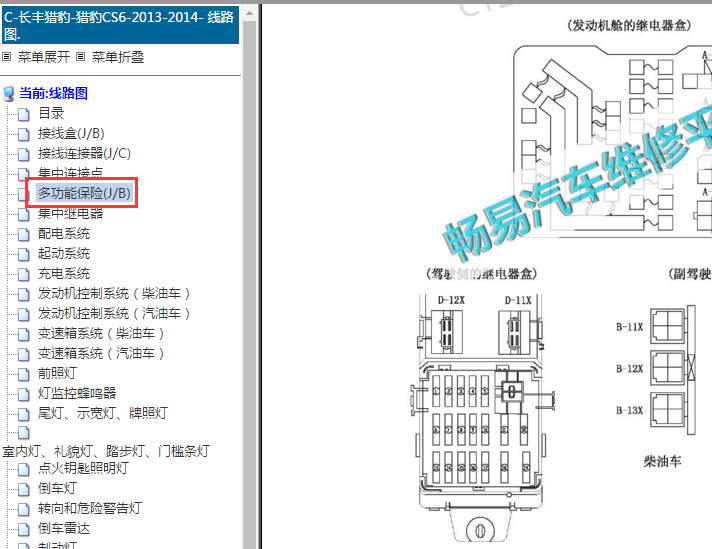The height and width of the screenshot is (549, 712).
Task: Open 发动机控制系统（汽油车） entry
Action: pos(114,313)
